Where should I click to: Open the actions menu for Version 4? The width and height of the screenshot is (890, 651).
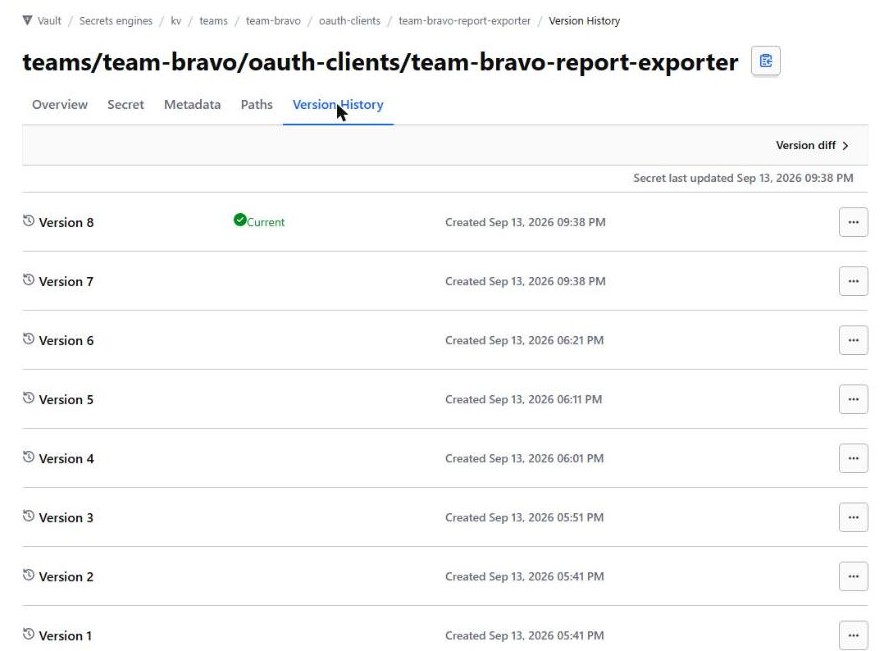(853, 458)
